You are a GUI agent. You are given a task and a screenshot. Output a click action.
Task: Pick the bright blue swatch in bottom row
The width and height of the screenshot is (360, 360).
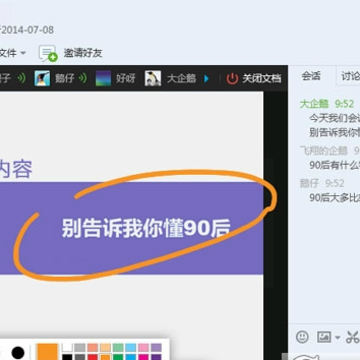tap(131, 357)
